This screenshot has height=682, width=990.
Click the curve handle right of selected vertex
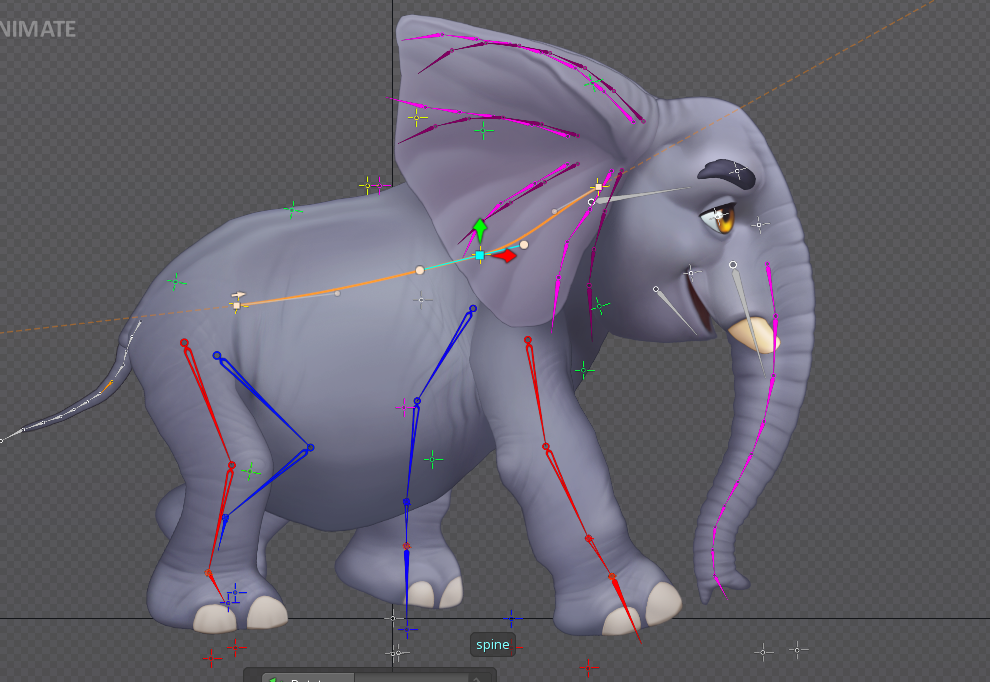click(x=524, y=244)
